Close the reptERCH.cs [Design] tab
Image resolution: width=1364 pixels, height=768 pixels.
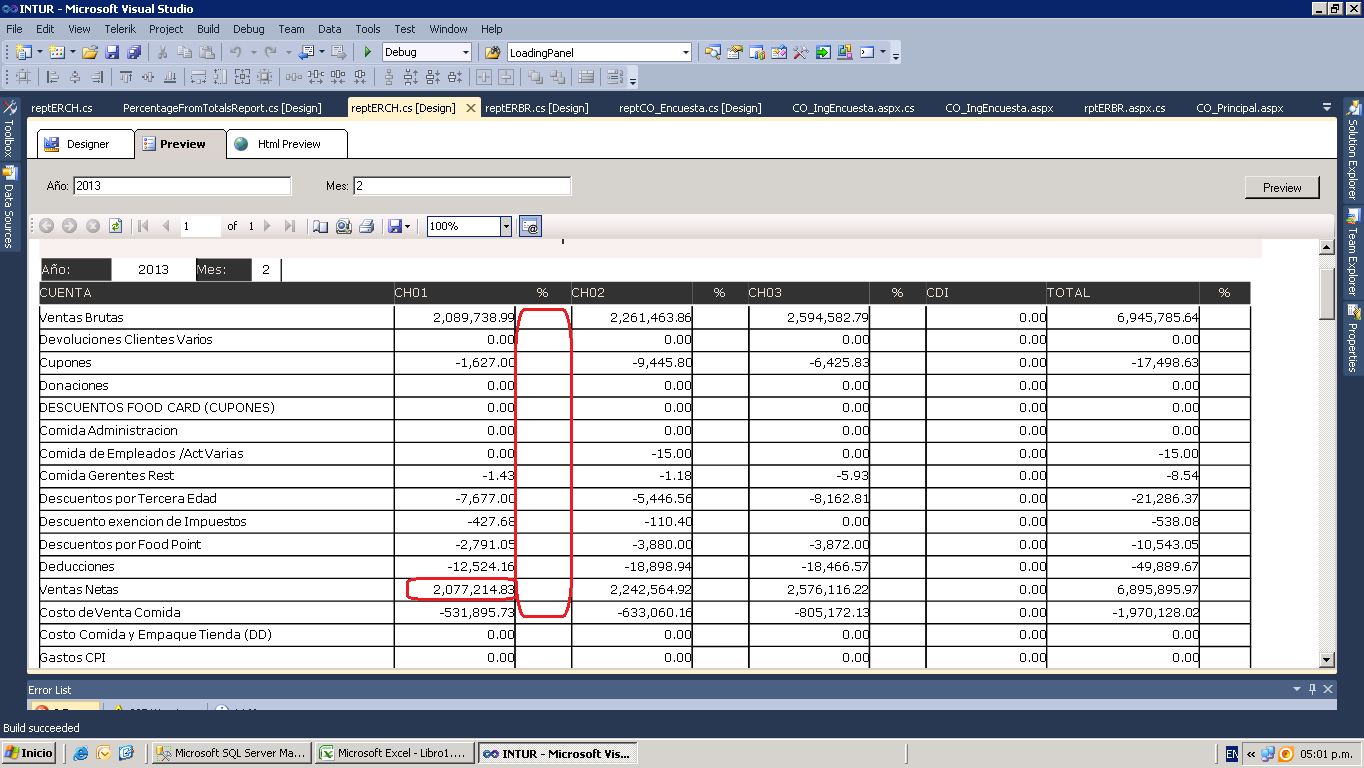(x=469, y=108)
